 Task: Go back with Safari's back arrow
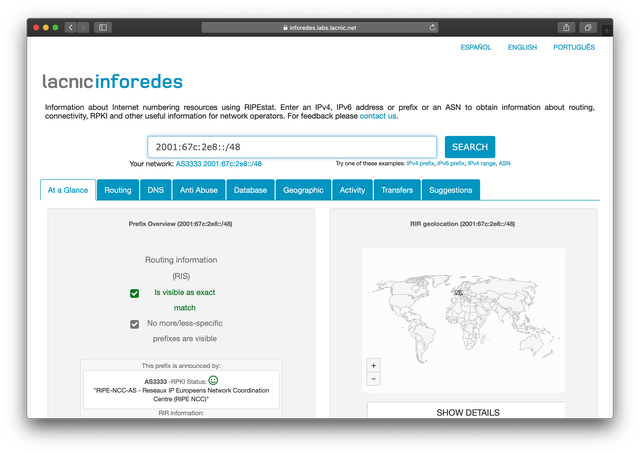pyautogui.click(x=71, y=27)
